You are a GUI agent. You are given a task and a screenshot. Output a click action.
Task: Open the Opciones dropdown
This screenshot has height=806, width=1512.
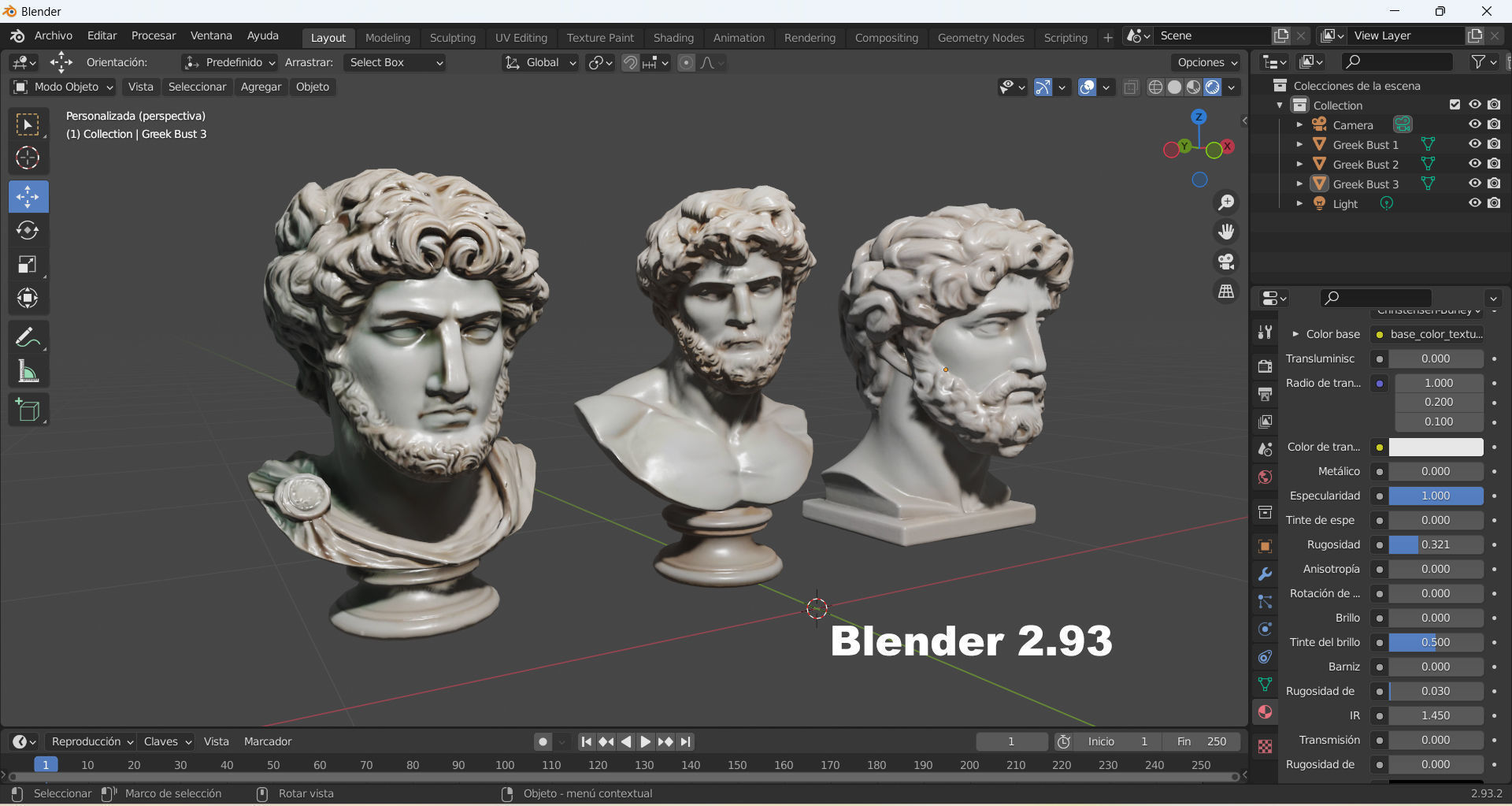coord(1207,62)
